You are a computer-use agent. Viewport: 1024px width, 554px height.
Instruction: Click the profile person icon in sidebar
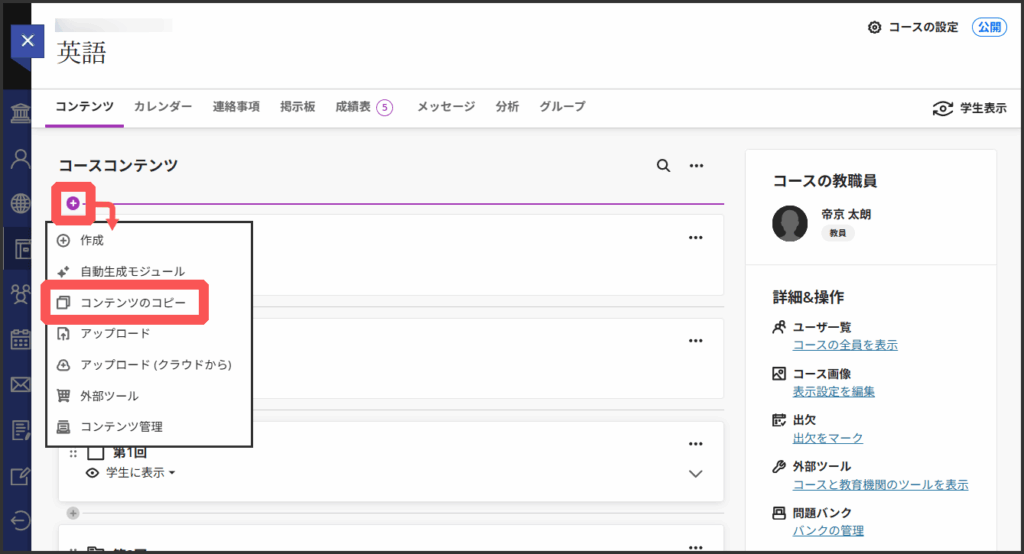point(20,158)
